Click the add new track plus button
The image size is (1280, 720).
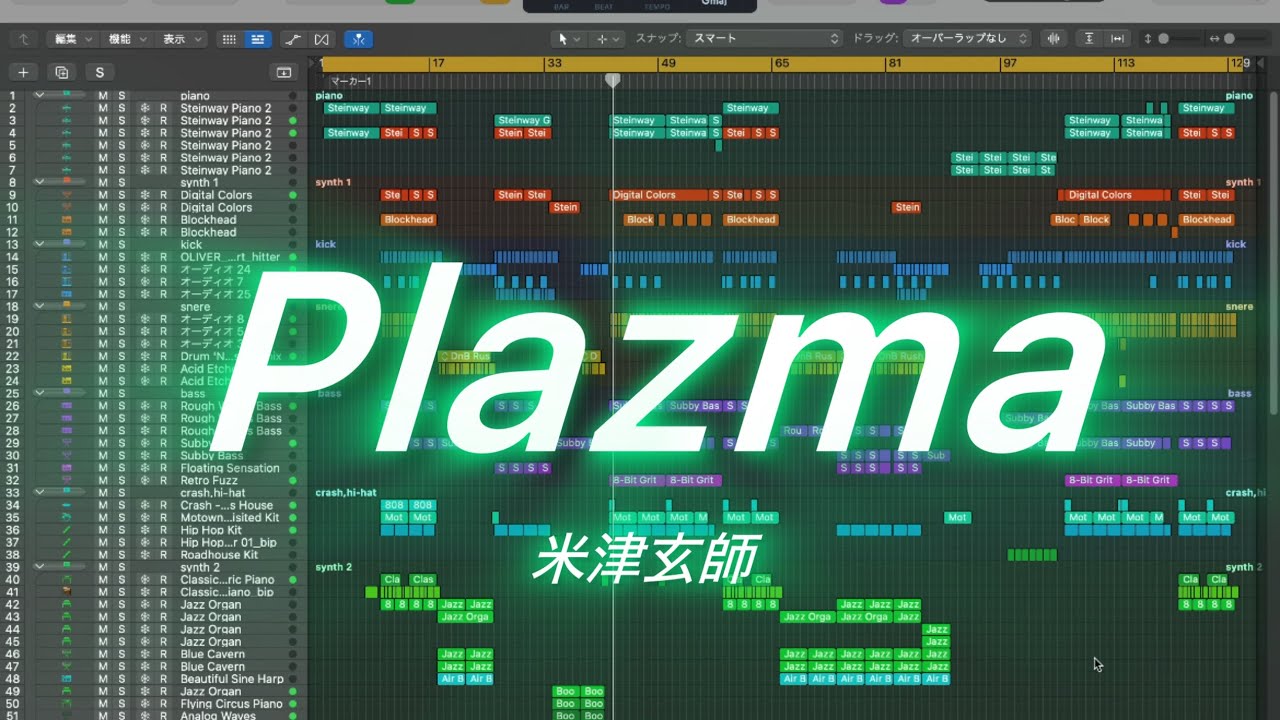[x=23, y=72]
